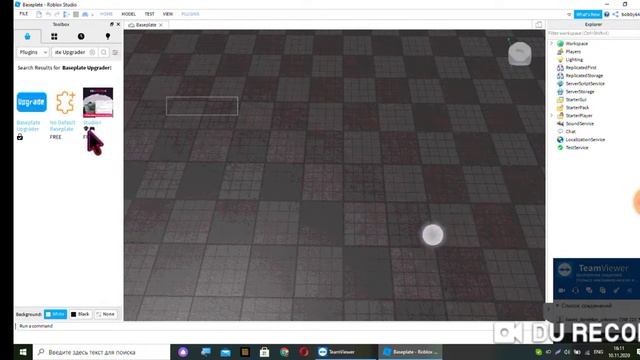Image resolution: width=640 pixels, height=360 pixels.
Task: Click the Windows Start button
Action: [x=23, y=352]
